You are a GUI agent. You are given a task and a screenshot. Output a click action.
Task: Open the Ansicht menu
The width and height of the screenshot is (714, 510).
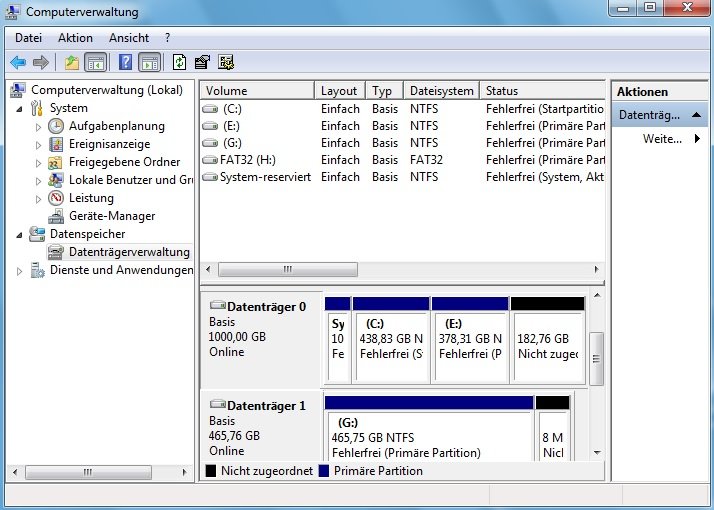[x=129, y=38]
